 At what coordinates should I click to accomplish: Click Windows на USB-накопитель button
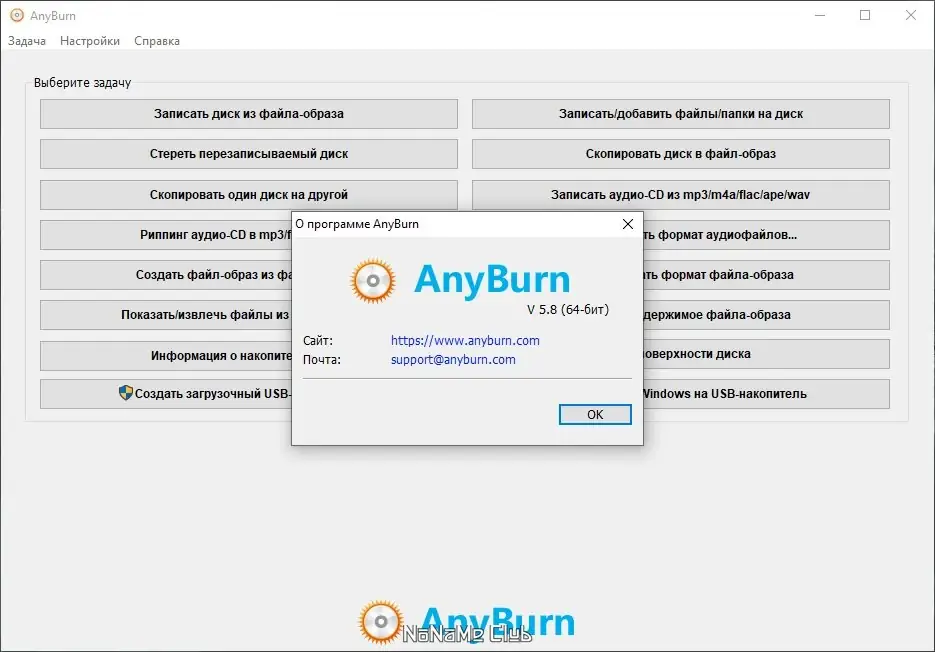coord(766,394)
